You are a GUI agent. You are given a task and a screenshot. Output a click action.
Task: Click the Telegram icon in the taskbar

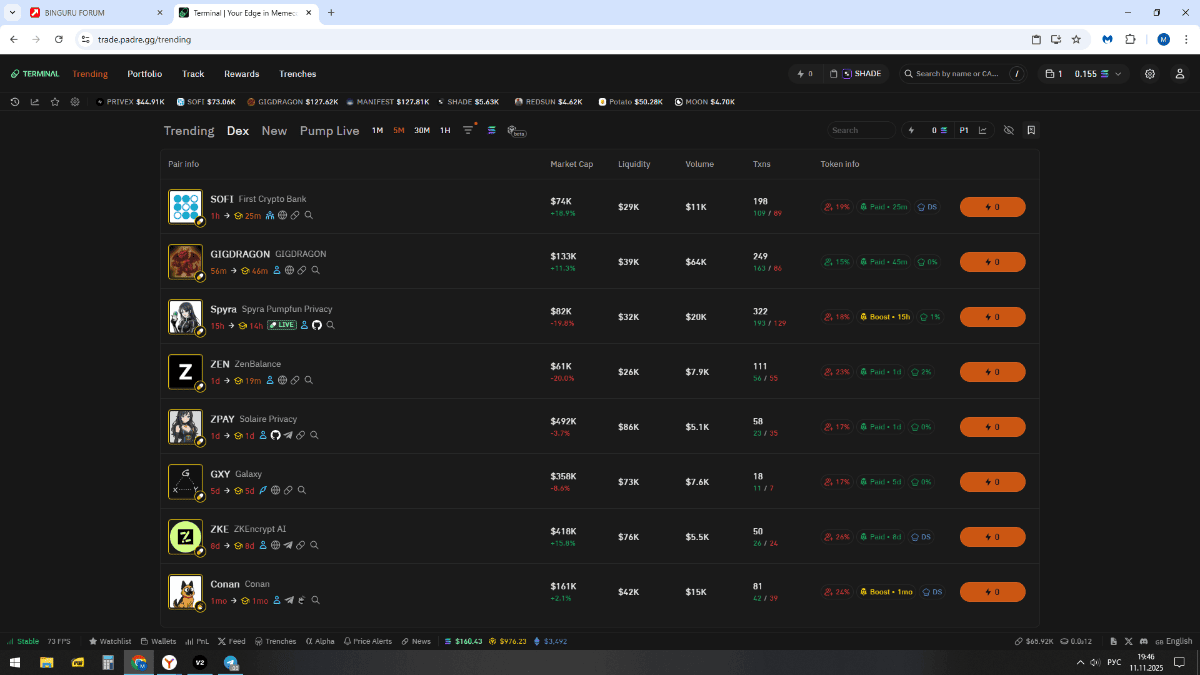[231, 663]
